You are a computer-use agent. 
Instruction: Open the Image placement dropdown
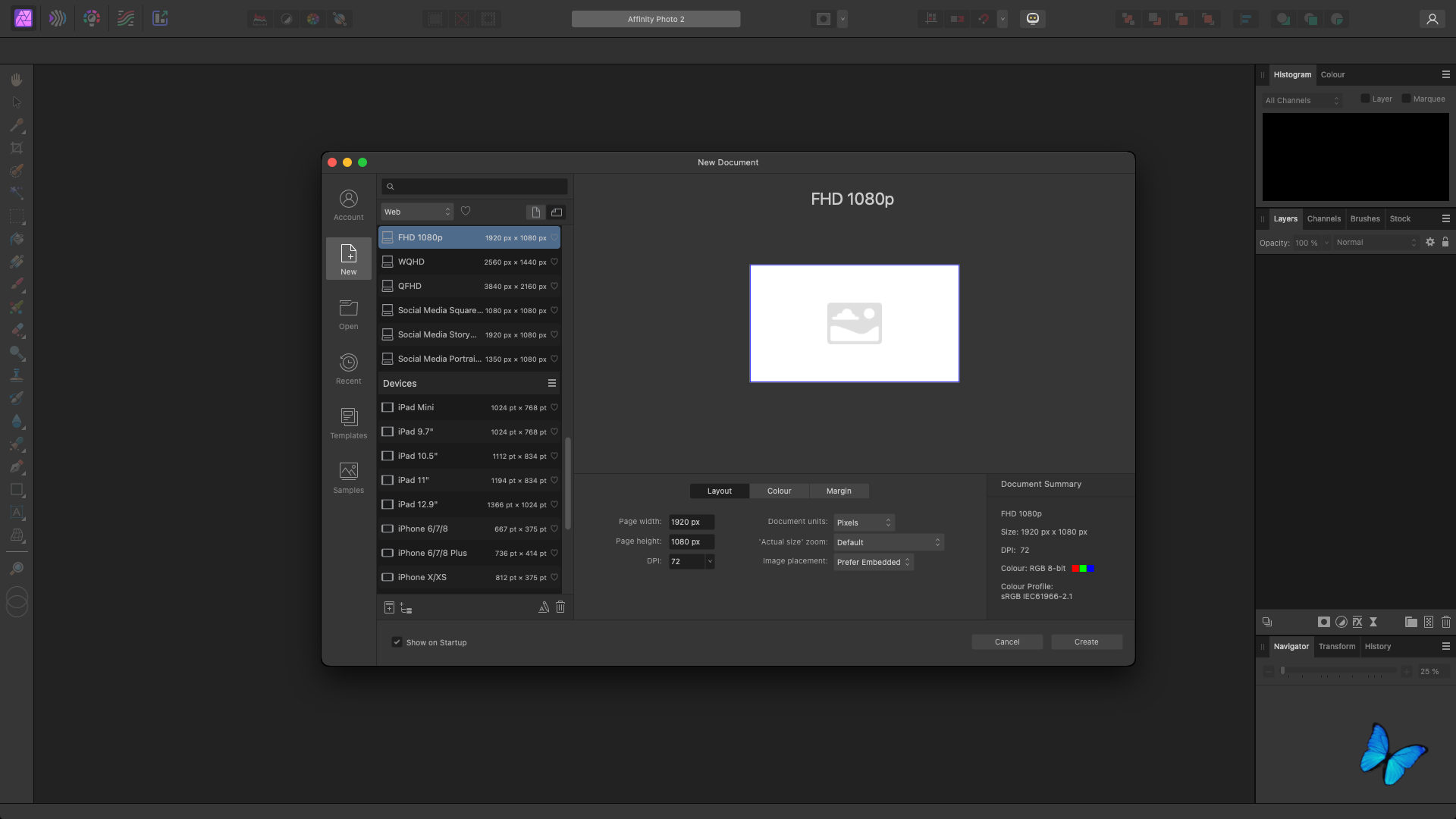pos(873,562)
